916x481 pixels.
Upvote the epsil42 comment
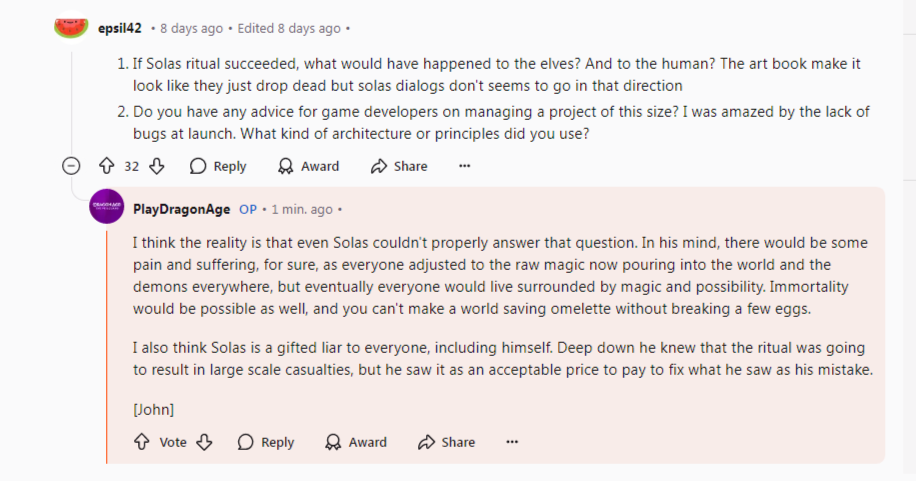(106, 167)
